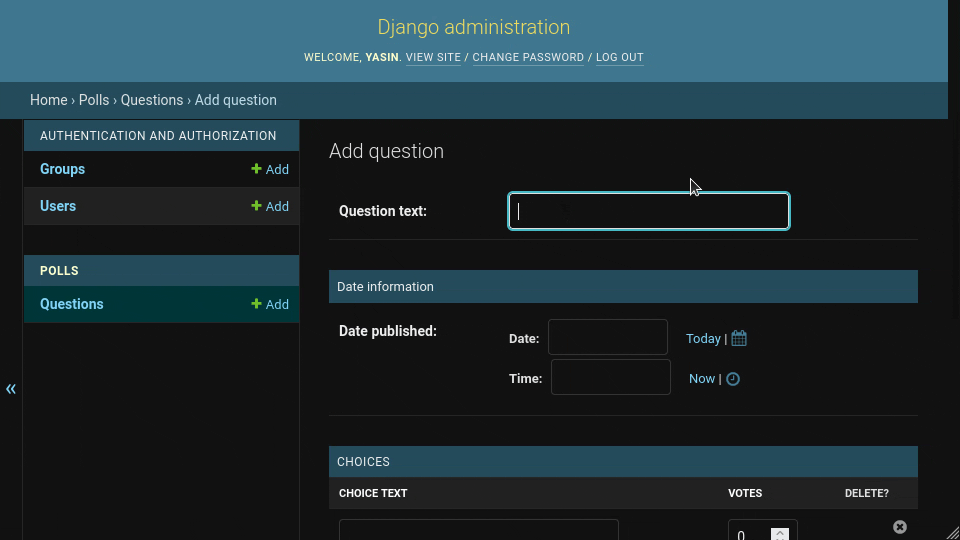Click the 'Question text:' label
960x540 pixels.
pyautogui.click(x=383, y=211)
